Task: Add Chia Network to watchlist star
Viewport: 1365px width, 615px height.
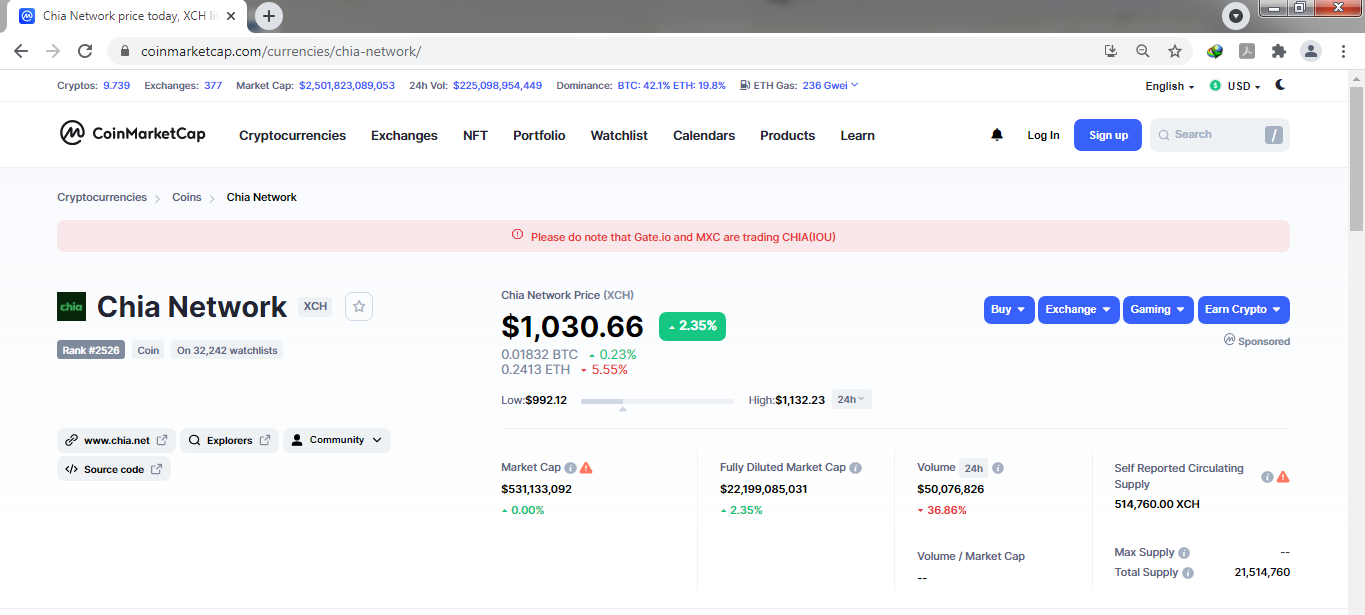Action: 359,307
